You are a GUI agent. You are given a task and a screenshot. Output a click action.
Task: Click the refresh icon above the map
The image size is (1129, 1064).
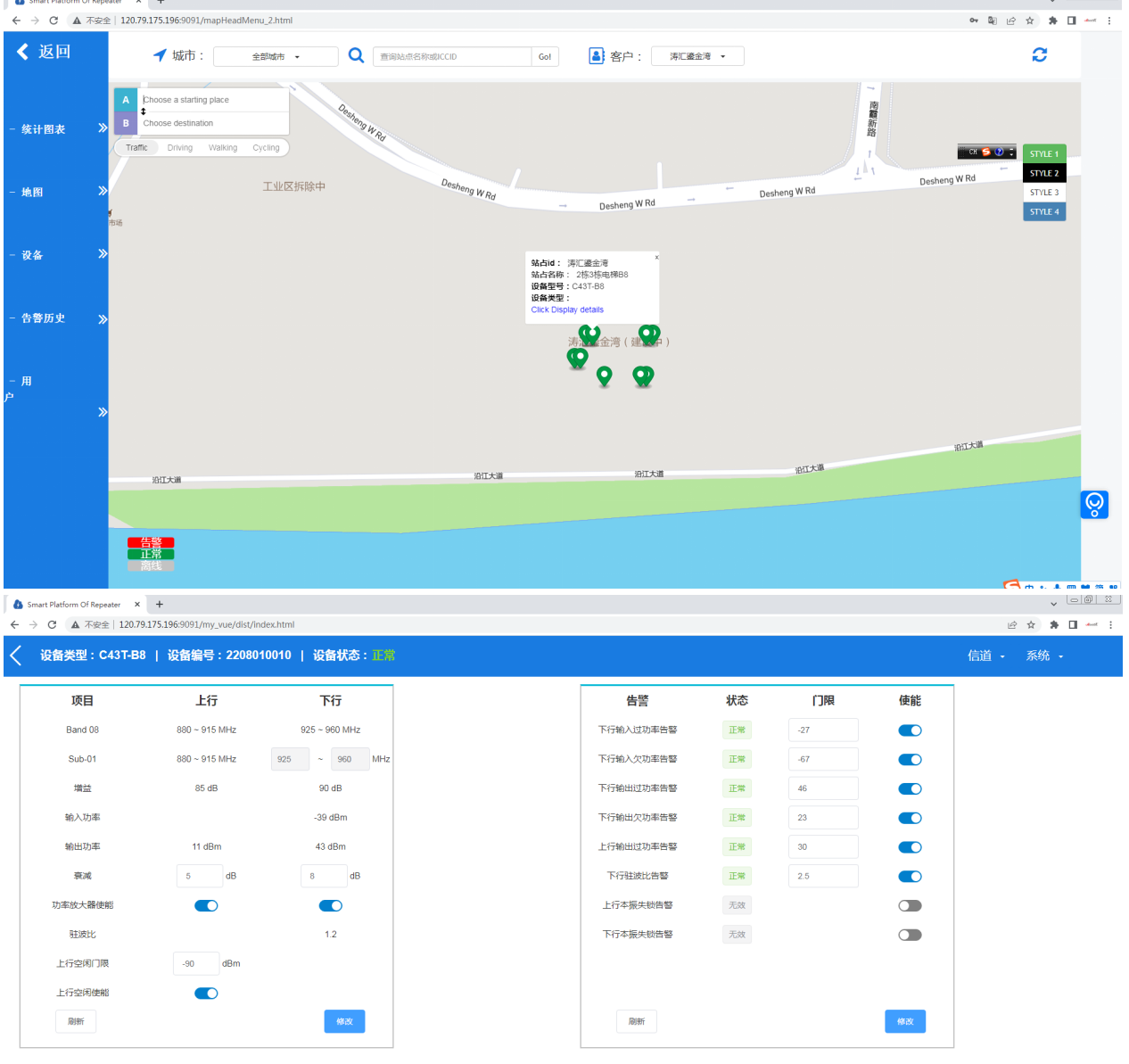coord(1039,54)
